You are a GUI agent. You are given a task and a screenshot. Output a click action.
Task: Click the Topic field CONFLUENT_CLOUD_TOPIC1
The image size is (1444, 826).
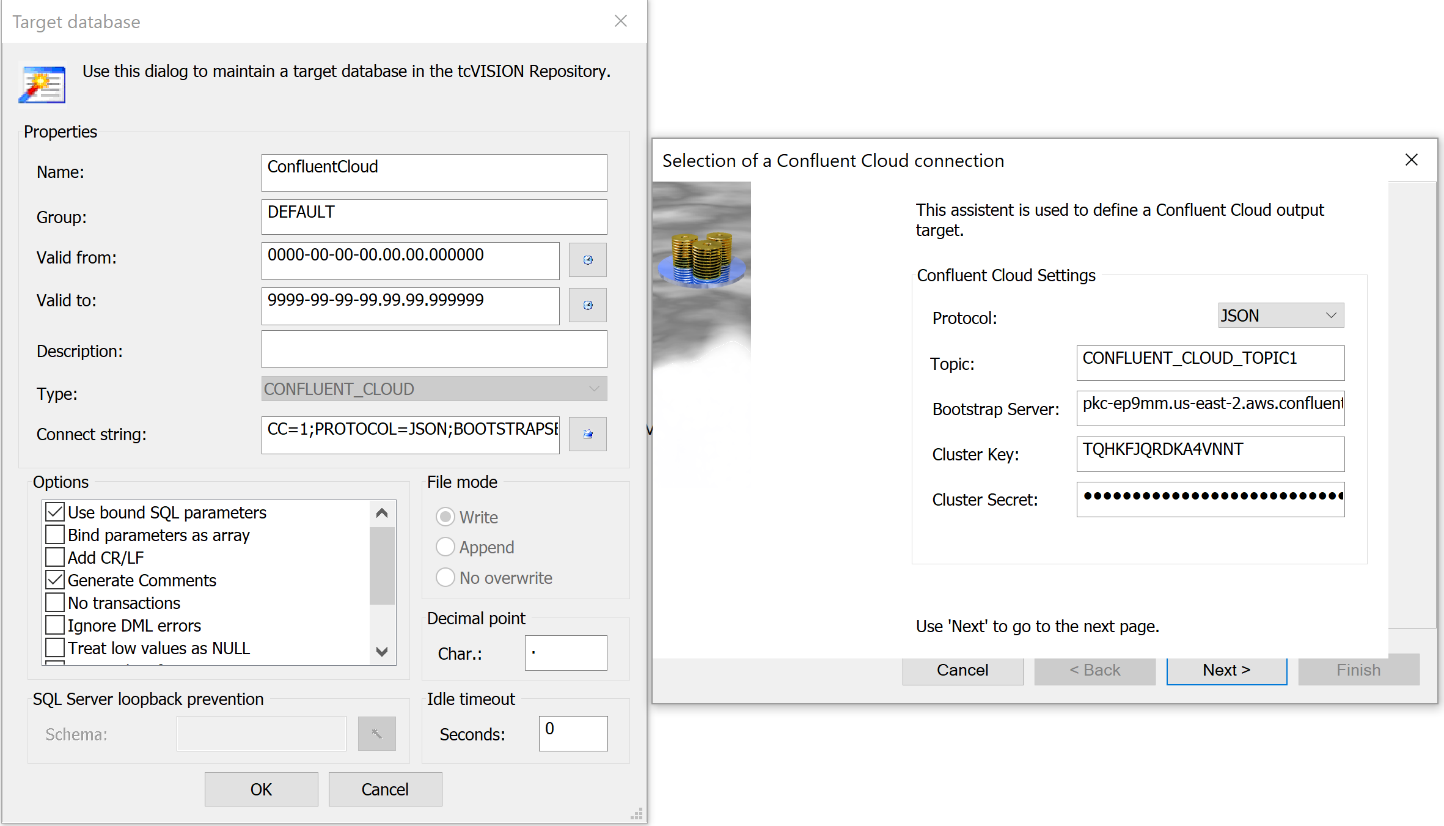point(1211,363)
